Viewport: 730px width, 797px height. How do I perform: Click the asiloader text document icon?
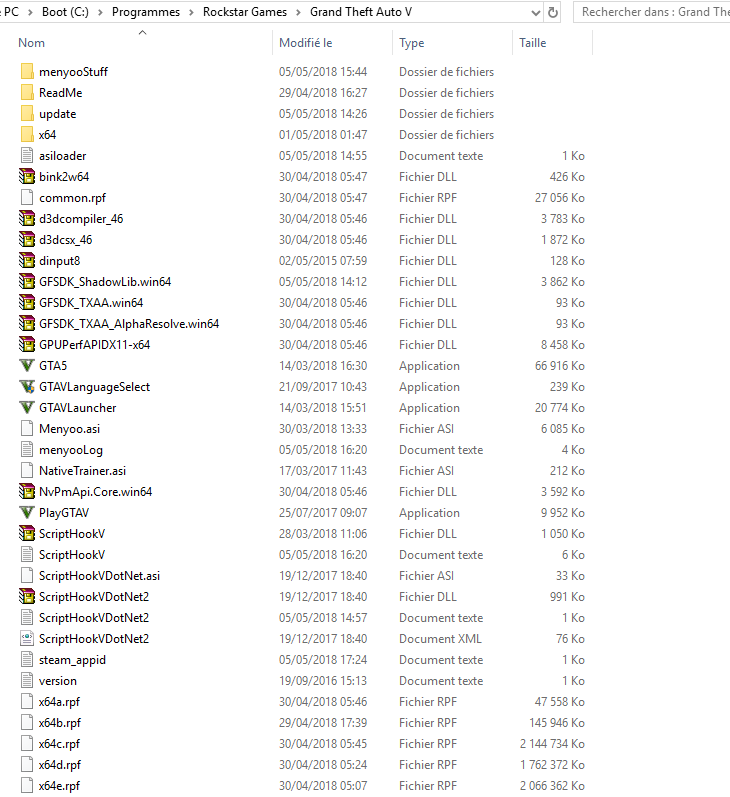tap(27, 156)
